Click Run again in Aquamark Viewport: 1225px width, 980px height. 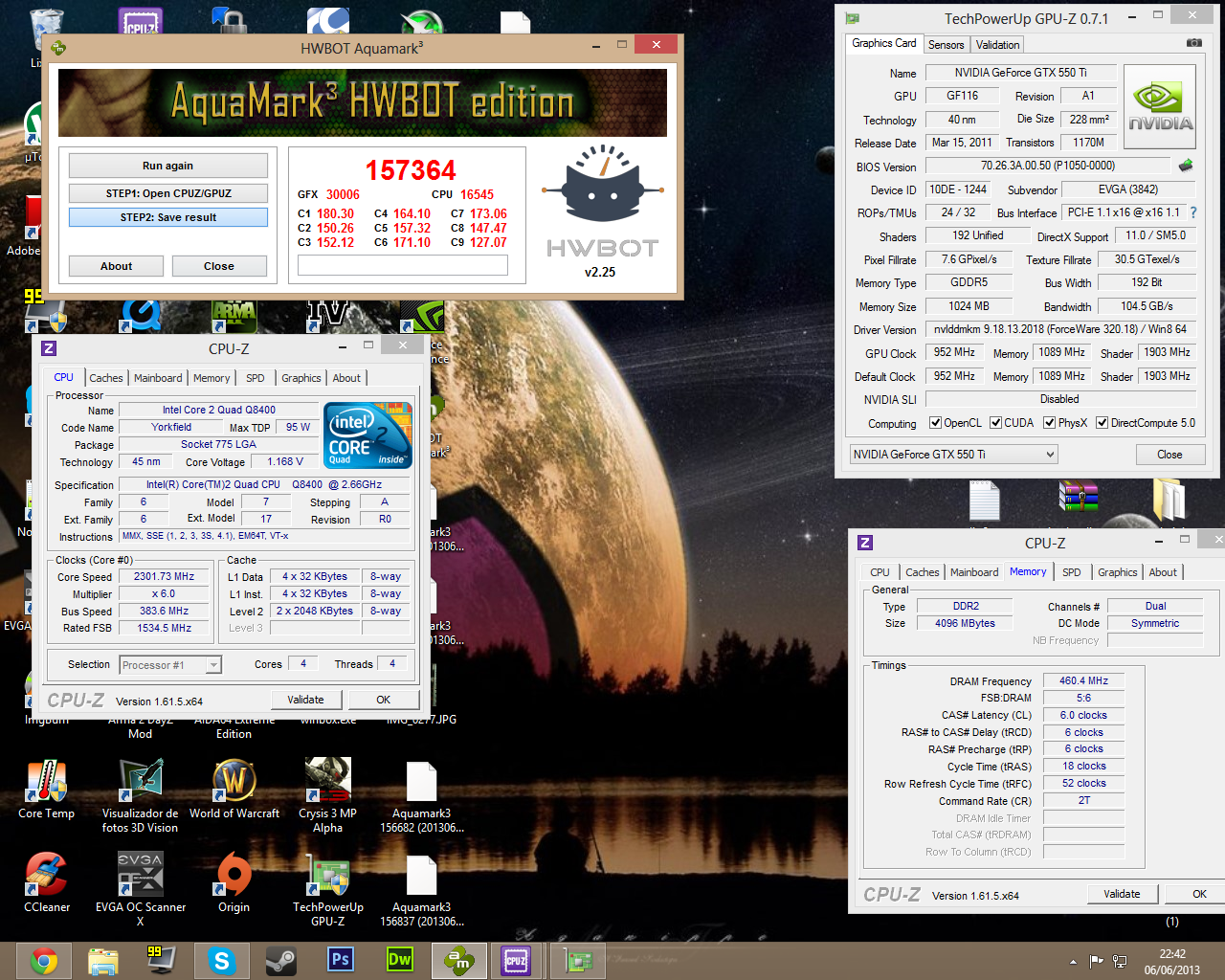coord(167,166)
